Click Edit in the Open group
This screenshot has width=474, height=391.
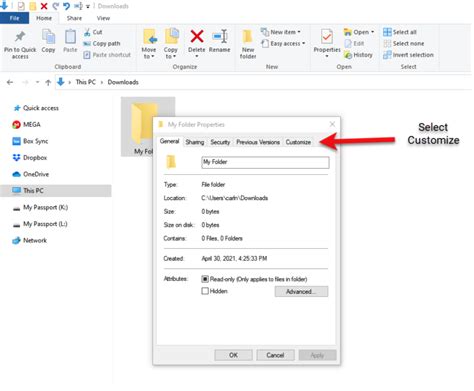pyautogui.click(x=355, y=43)
